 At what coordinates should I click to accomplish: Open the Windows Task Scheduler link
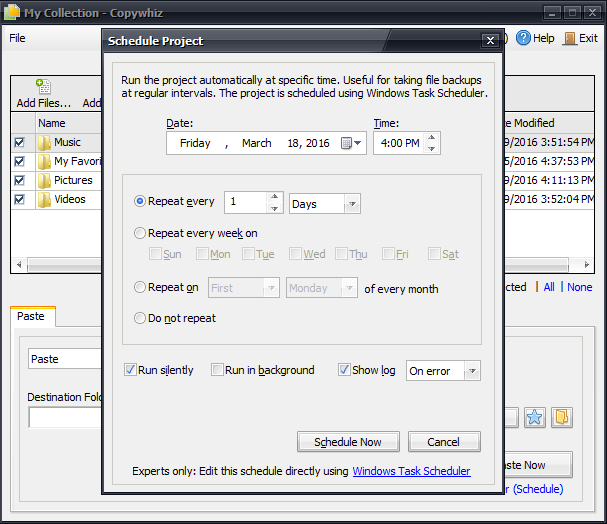click(411, 471)
